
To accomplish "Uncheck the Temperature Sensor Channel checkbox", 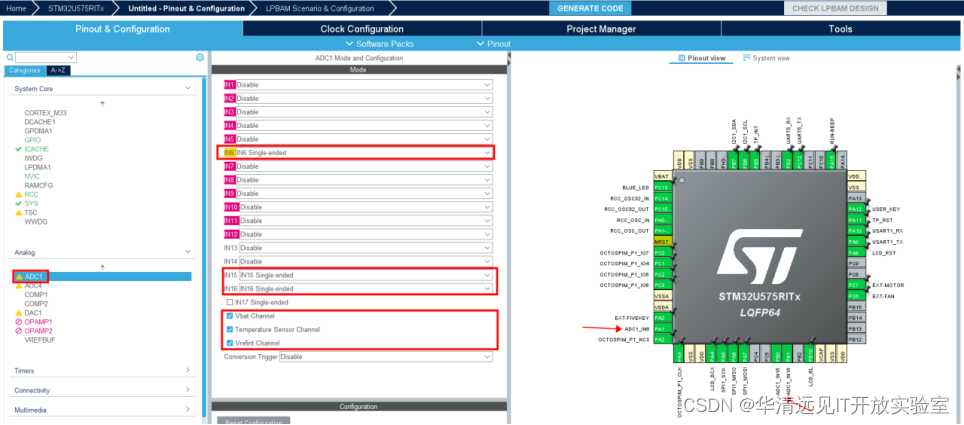I will [x=230, y=330].
